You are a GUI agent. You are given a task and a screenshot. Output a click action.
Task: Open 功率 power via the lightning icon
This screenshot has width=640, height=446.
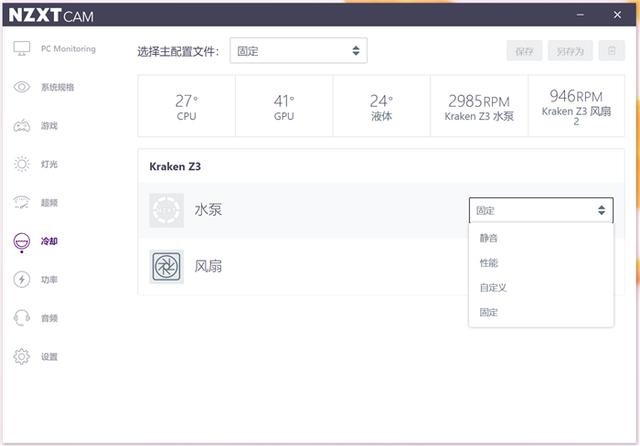click(x=22, y=280)
